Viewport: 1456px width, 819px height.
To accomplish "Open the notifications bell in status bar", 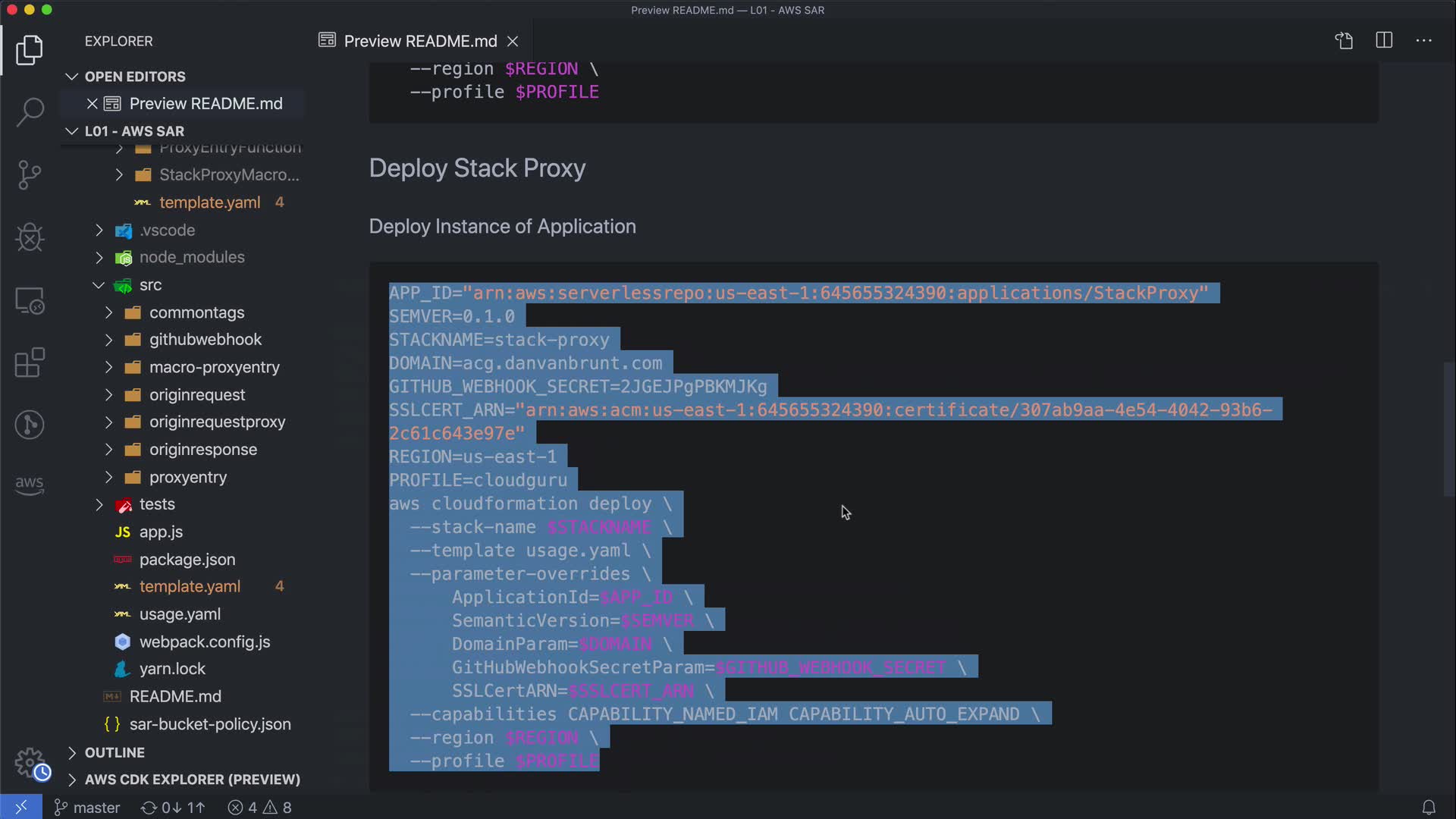I will [x=1429, y=808].
